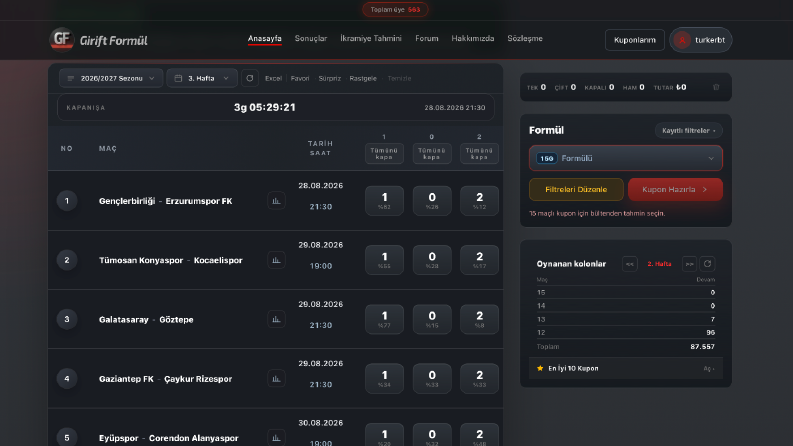Click the Favori option in toolbar
This screenshot has width=793, height=446.
coord(300,78)
